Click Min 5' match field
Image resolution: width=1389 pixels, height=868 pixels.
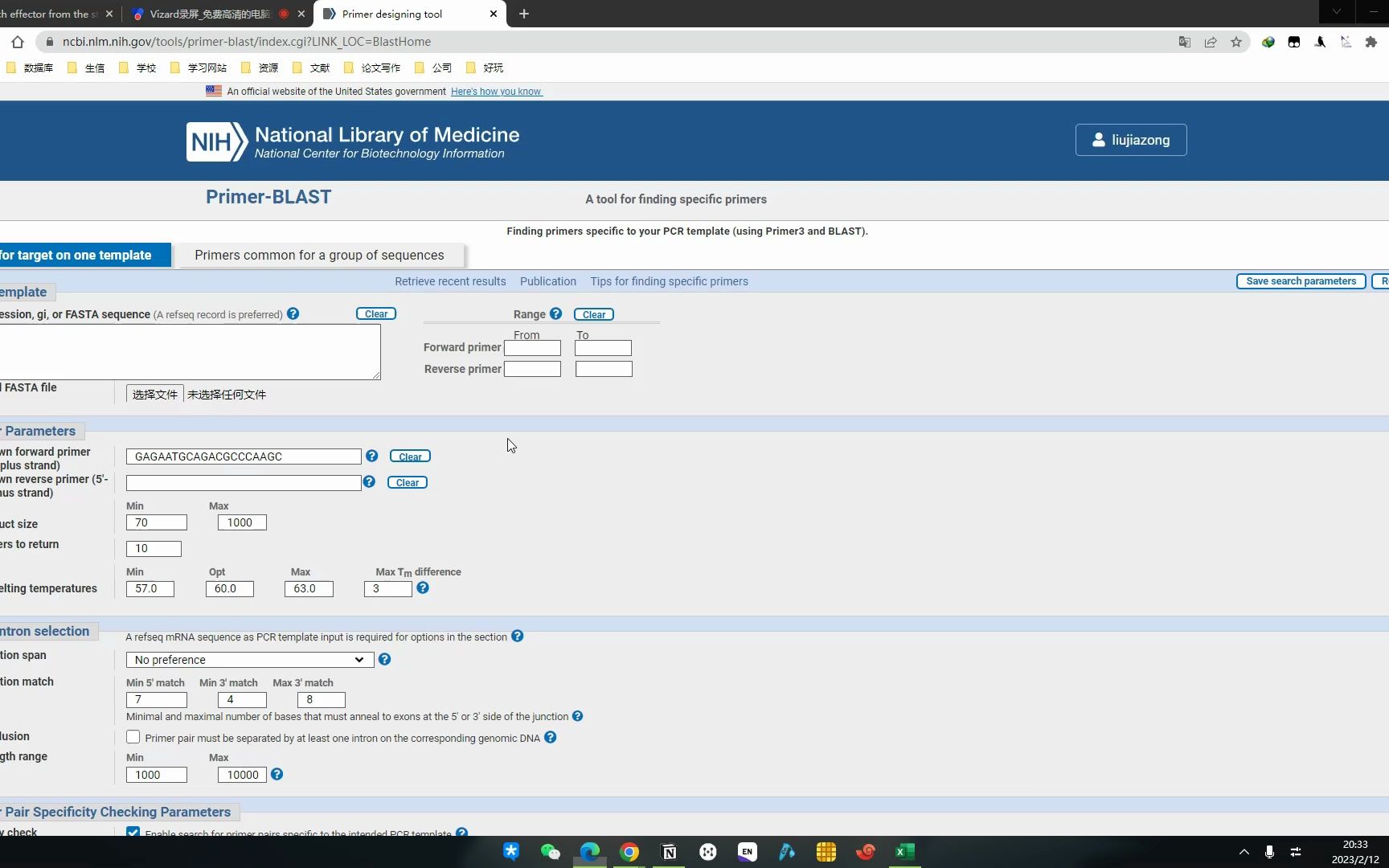157,699
